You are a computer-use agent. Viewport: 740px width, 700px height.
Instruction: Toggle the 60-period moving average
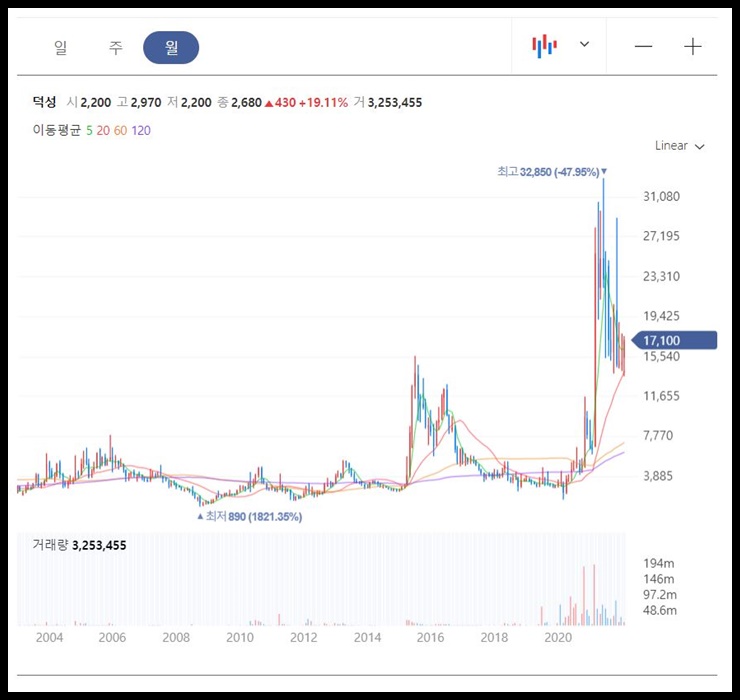(x=120, y=131)
